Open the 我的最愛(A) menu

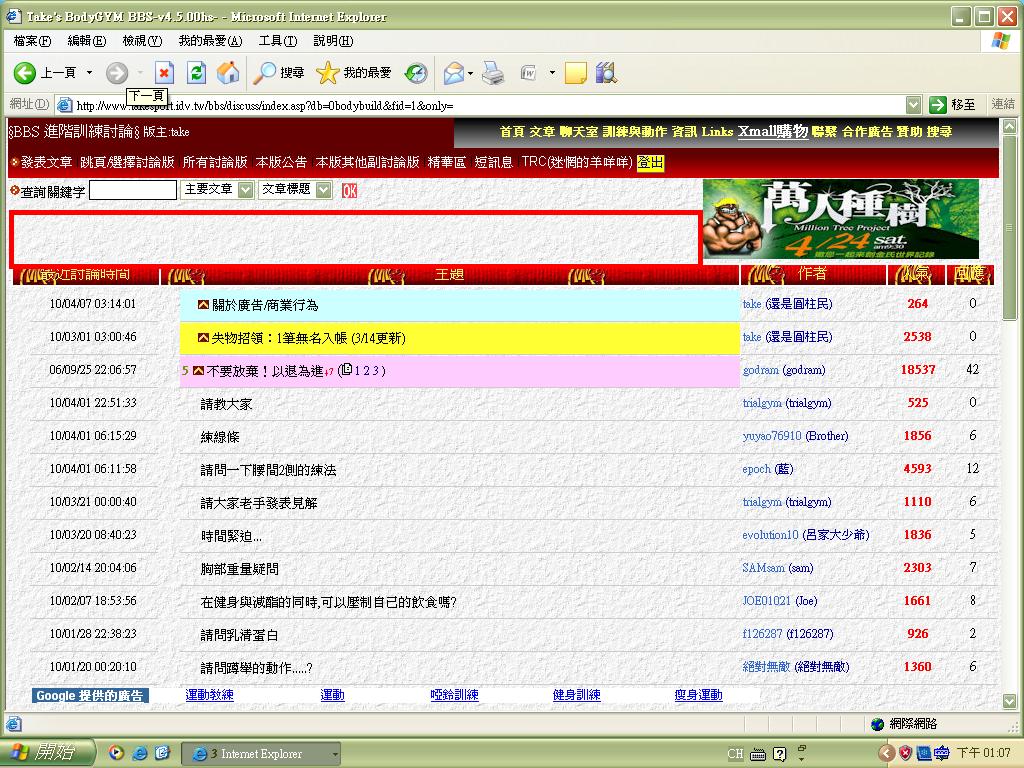(210, 41)
